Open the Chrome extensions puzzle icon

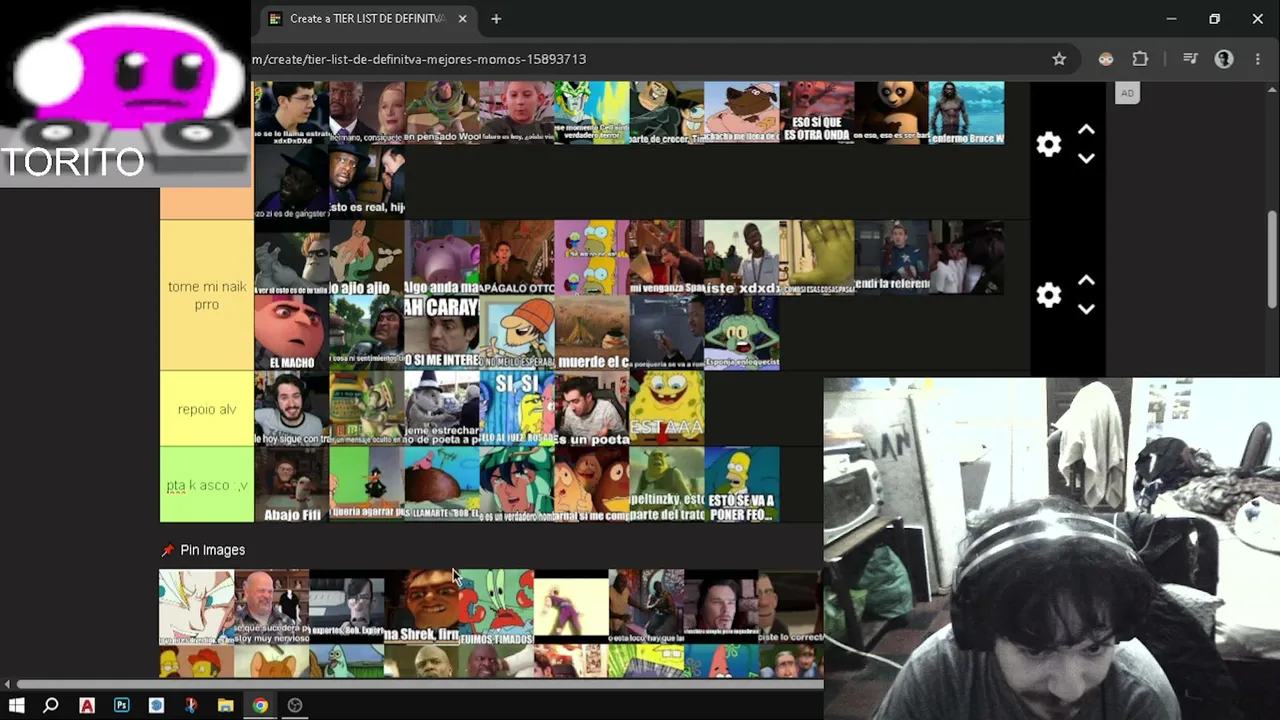(1140, 59)
